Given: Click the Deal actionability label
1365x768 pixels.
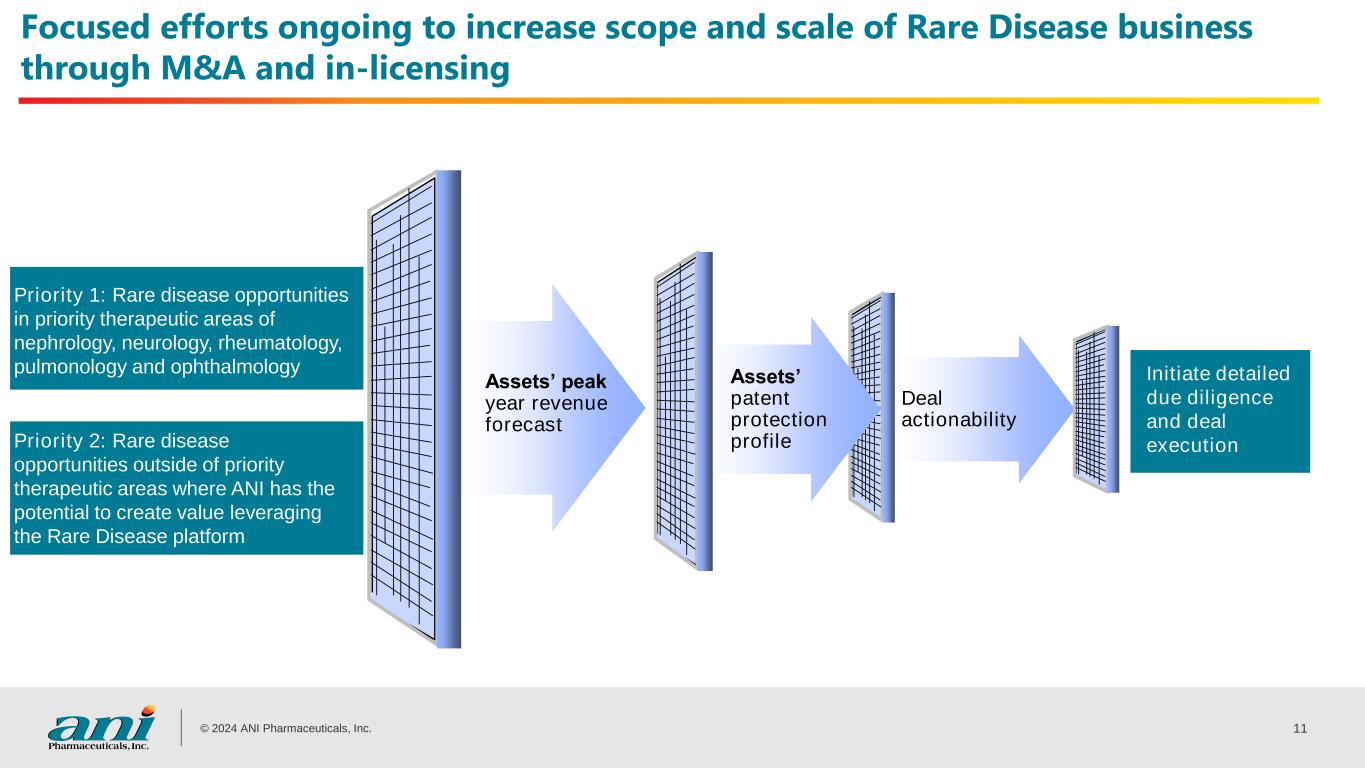Looking at the screenshot, I should pyautogui.click(x=958, y=409).
